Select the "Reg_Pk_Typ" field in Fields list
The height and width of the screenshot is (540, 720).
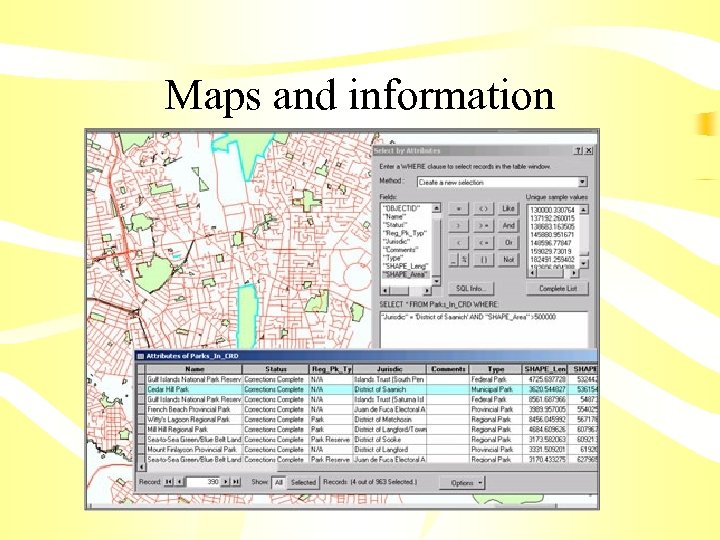coord(406,233)
